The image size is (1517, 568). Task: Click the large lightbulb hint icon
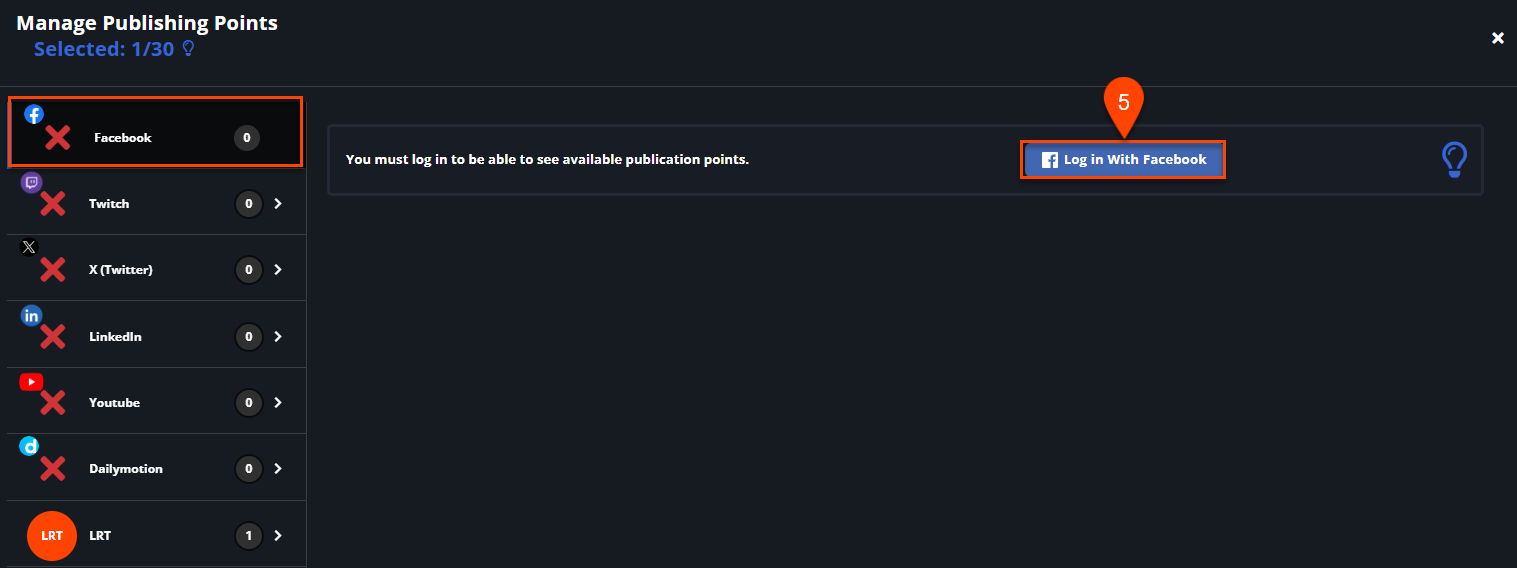tap(1454, 160)
